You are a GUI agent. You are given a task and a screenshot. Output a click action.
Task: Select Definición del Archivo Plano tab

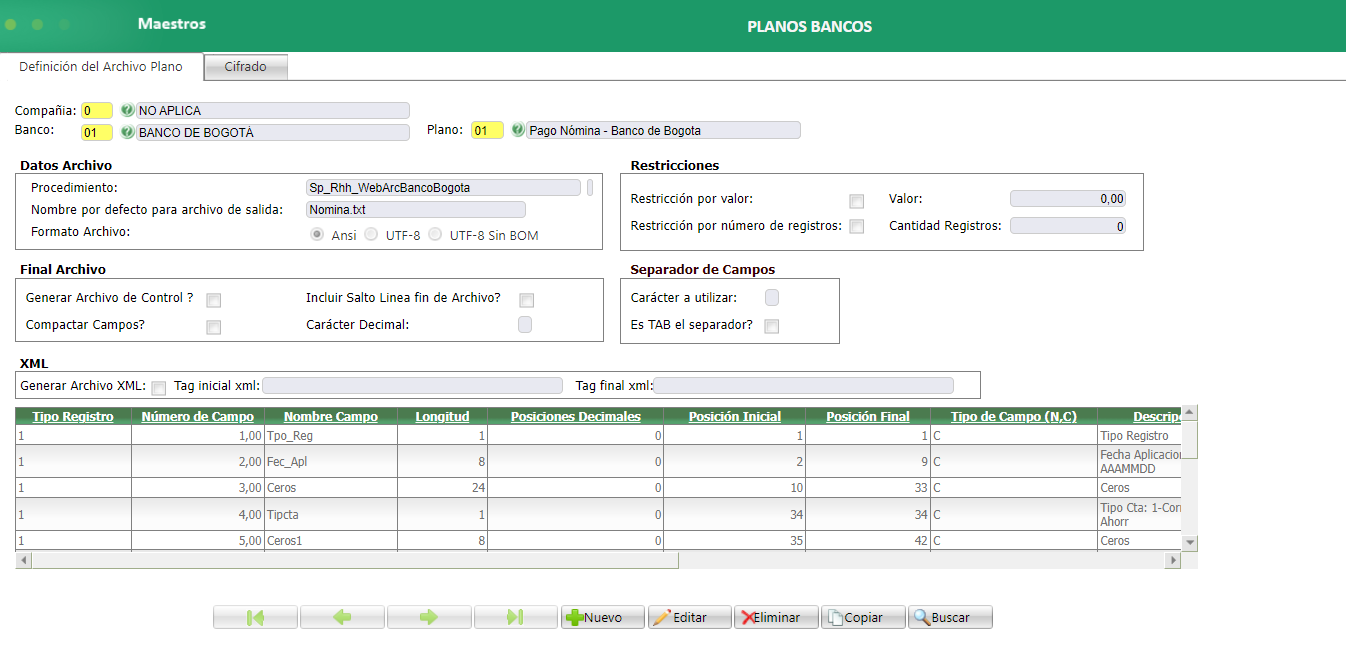click(x=101, y=67)
